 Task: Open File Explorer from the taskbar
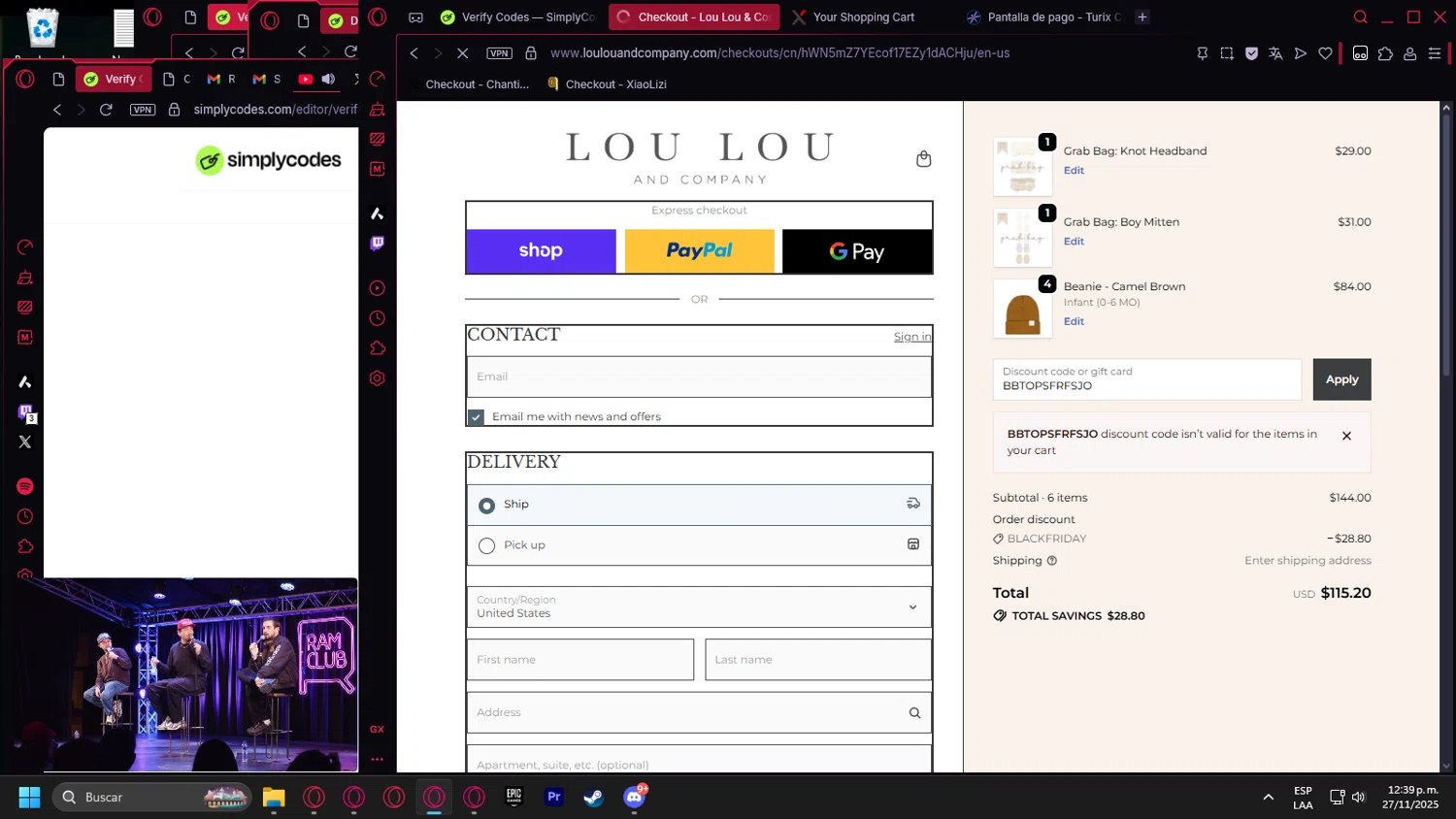274,798
